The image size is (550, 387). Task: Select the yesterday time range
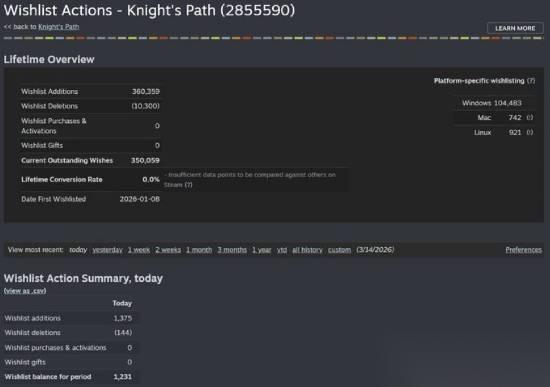tap(107, 250)
